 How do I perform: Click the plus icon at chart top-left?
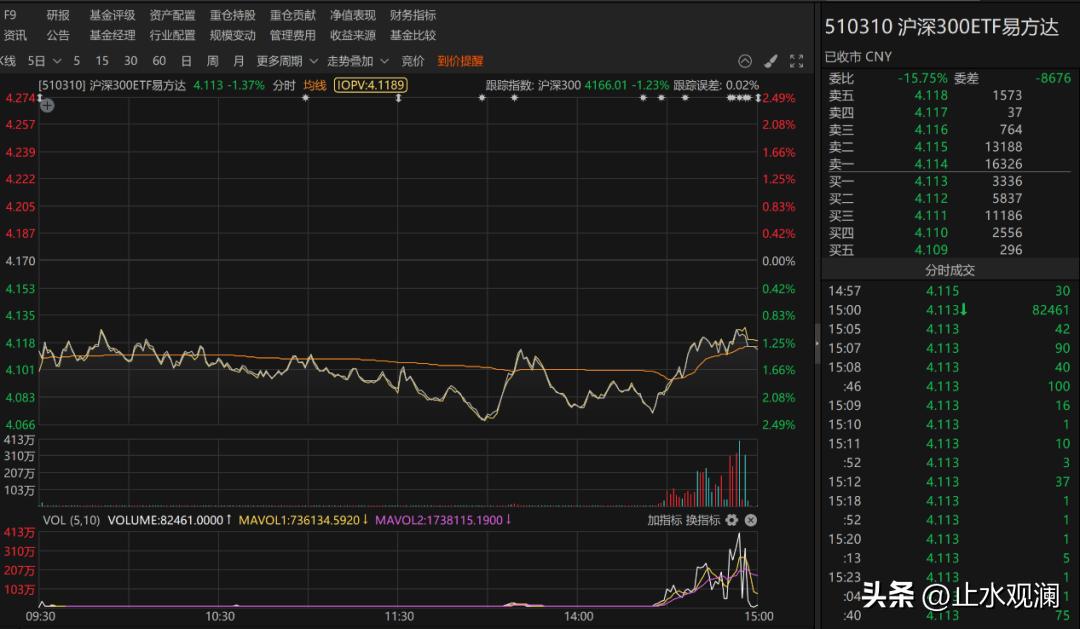click(x=47, y=105)
